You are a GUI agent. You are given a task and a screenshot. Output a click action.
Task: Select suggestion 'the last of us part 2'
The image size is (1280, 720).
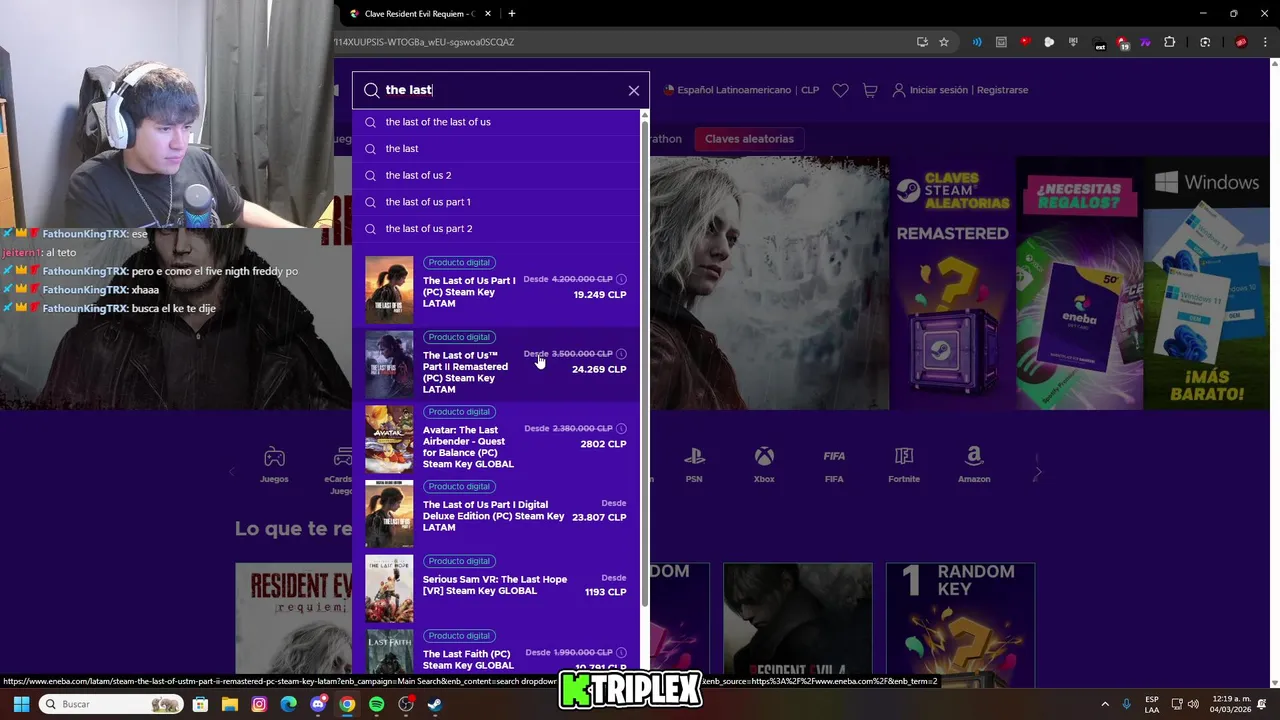point(496,229)
